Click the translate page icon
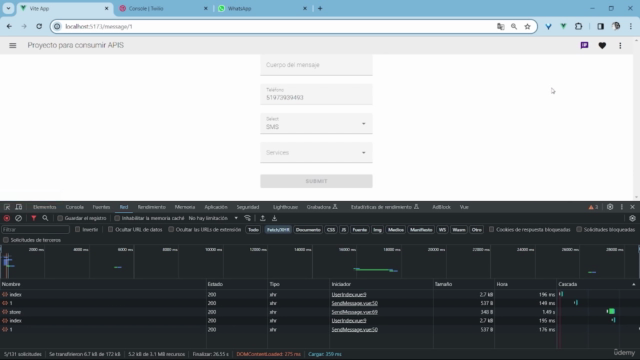 click(500, 27)
